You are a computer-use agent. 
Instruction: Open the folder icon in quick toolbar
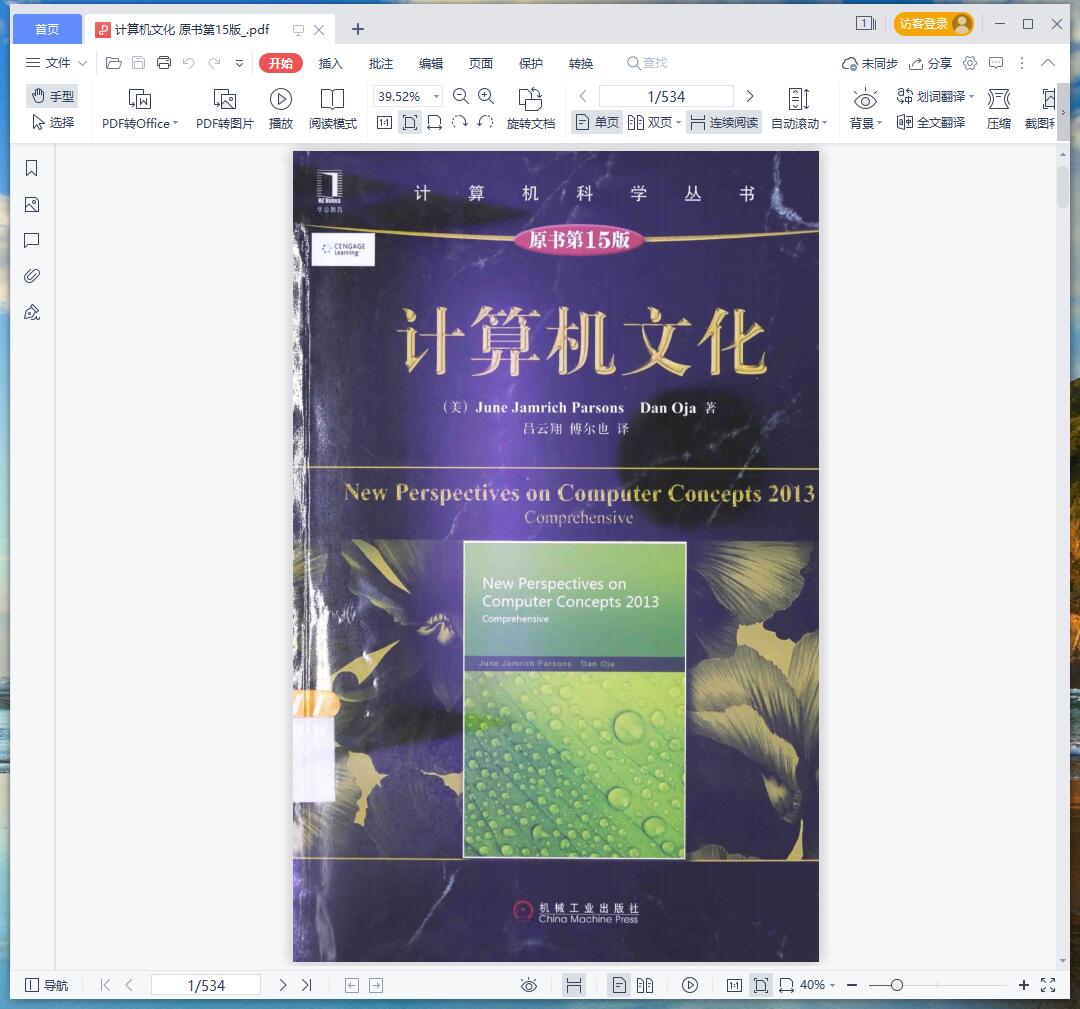(x=114, y=63)
